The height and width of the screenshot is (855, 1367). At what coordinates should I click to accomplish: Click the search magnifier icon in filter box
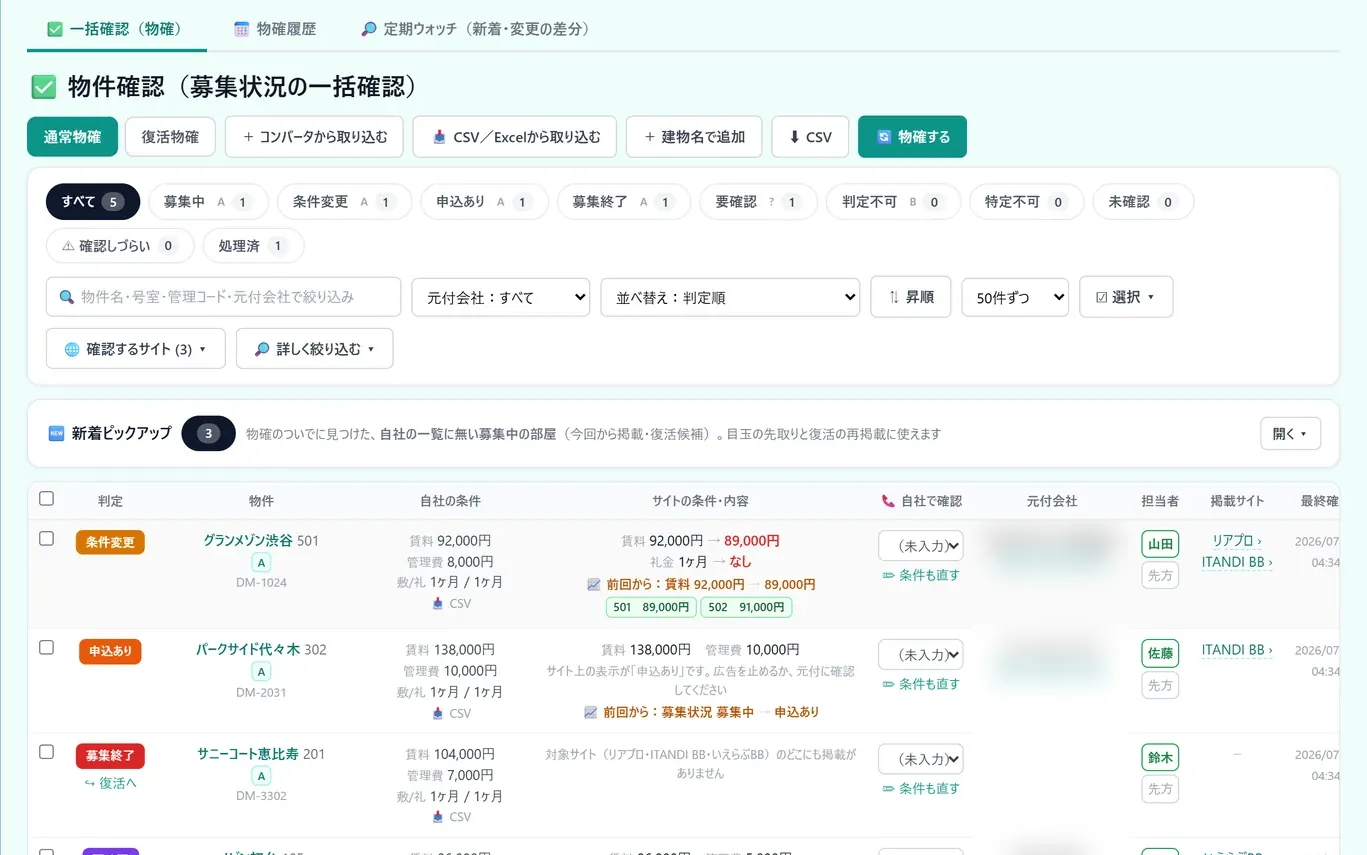(x=67, y=297)
